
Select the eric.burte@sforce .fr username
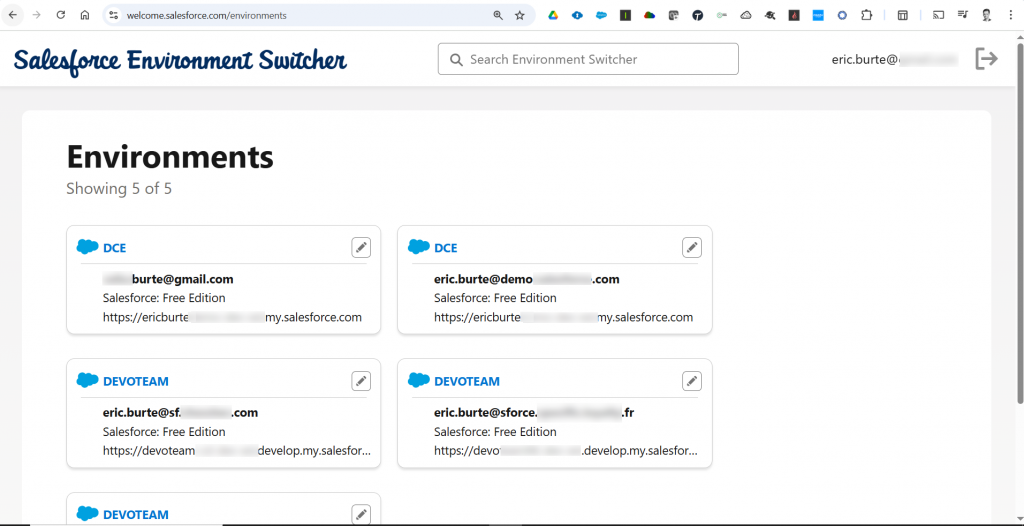pos(534,412)
